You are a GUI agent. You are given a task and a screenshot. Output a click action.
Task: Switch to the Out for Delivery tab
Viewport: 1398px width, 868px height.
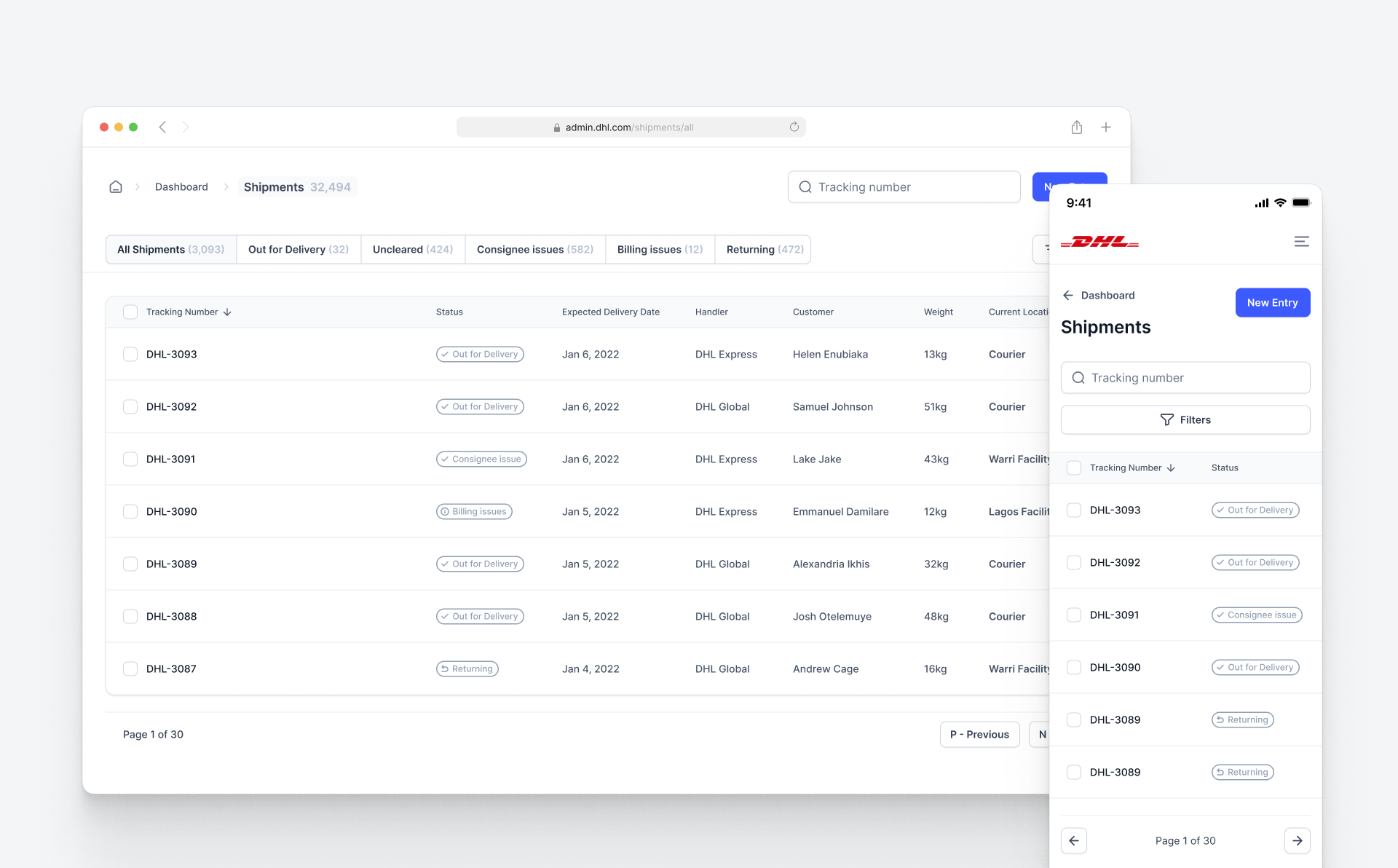click(x=298, y=249)
